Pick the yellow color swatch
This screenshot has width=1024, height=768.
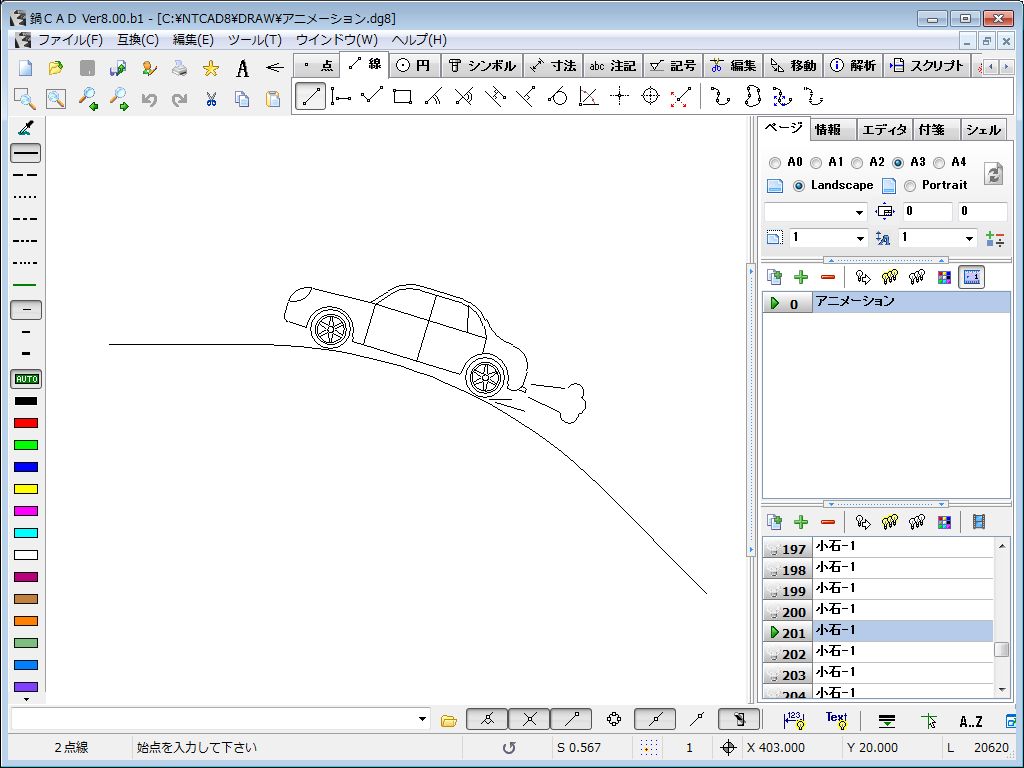coord(26,489)
